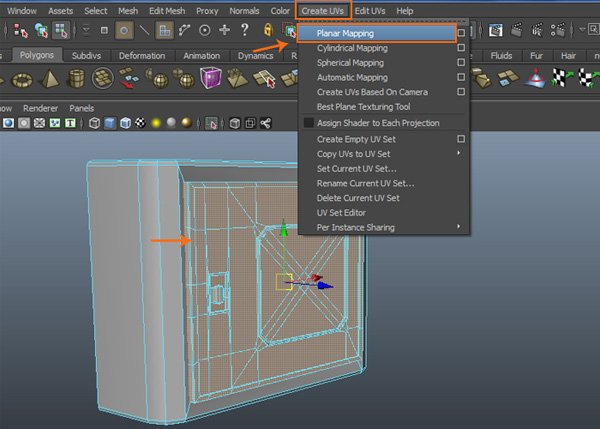
Task: Toggle use all lights yellow sphere icon
Action: tap(156, 123)
